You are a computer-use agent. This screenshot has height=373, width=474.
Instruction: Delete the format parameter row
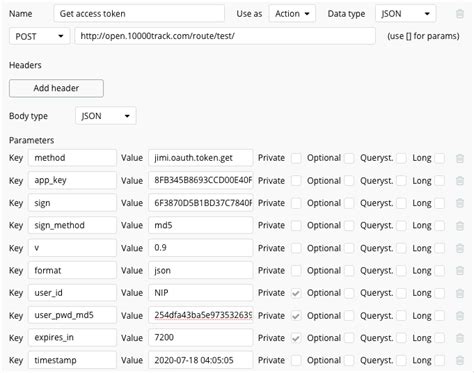point(460,271)
